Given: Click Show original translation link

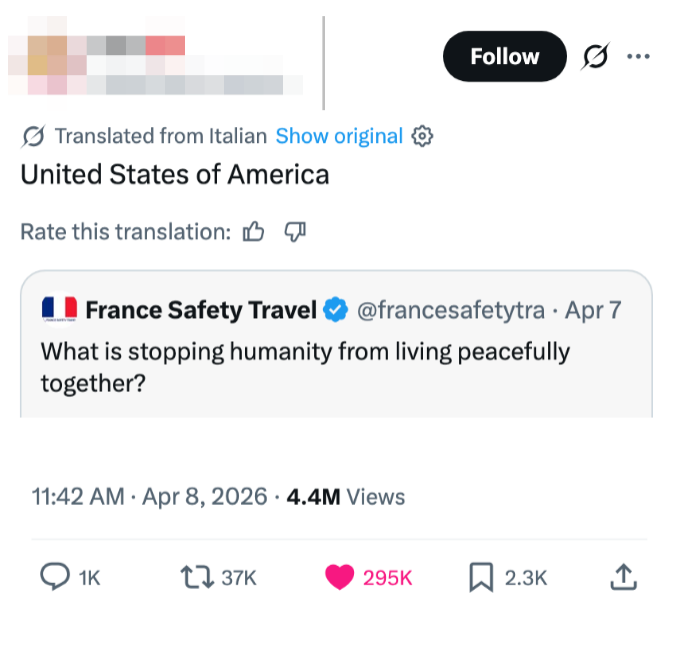Looking at the screenshot, I should tap(339, 136).
